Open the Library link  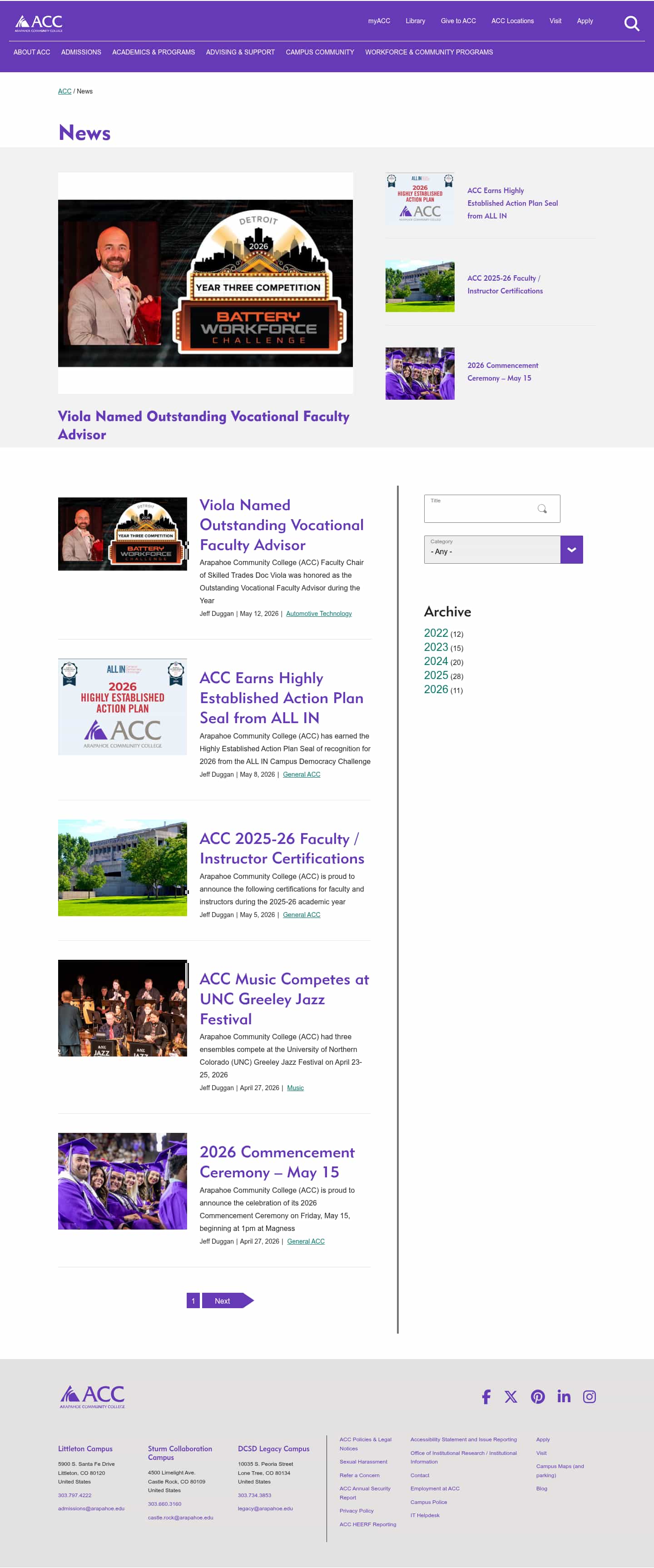point(416,21)
